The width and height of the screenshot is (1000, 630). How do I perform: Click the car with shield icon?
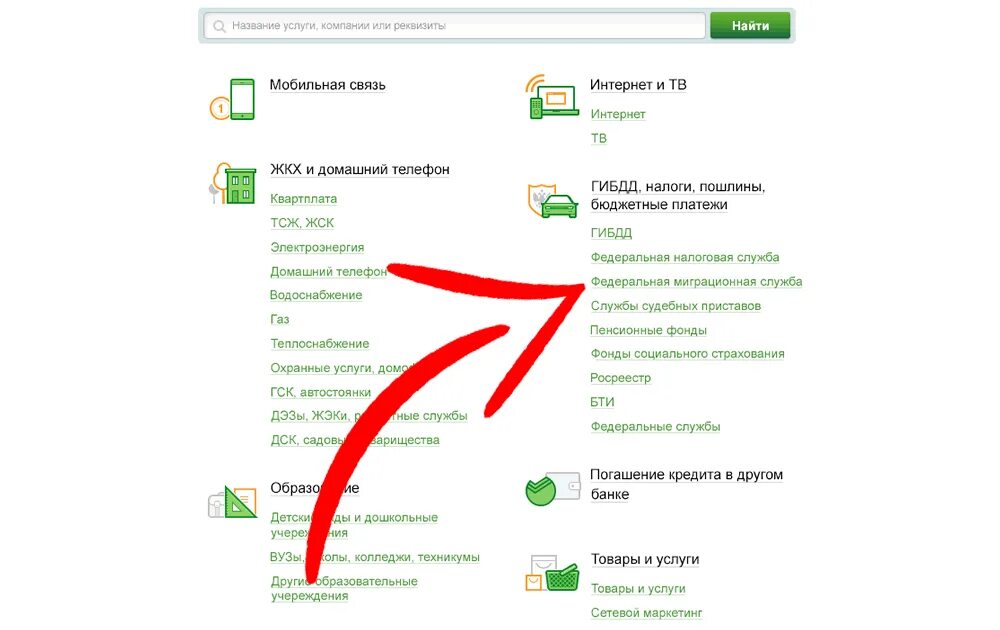point(552,200)
